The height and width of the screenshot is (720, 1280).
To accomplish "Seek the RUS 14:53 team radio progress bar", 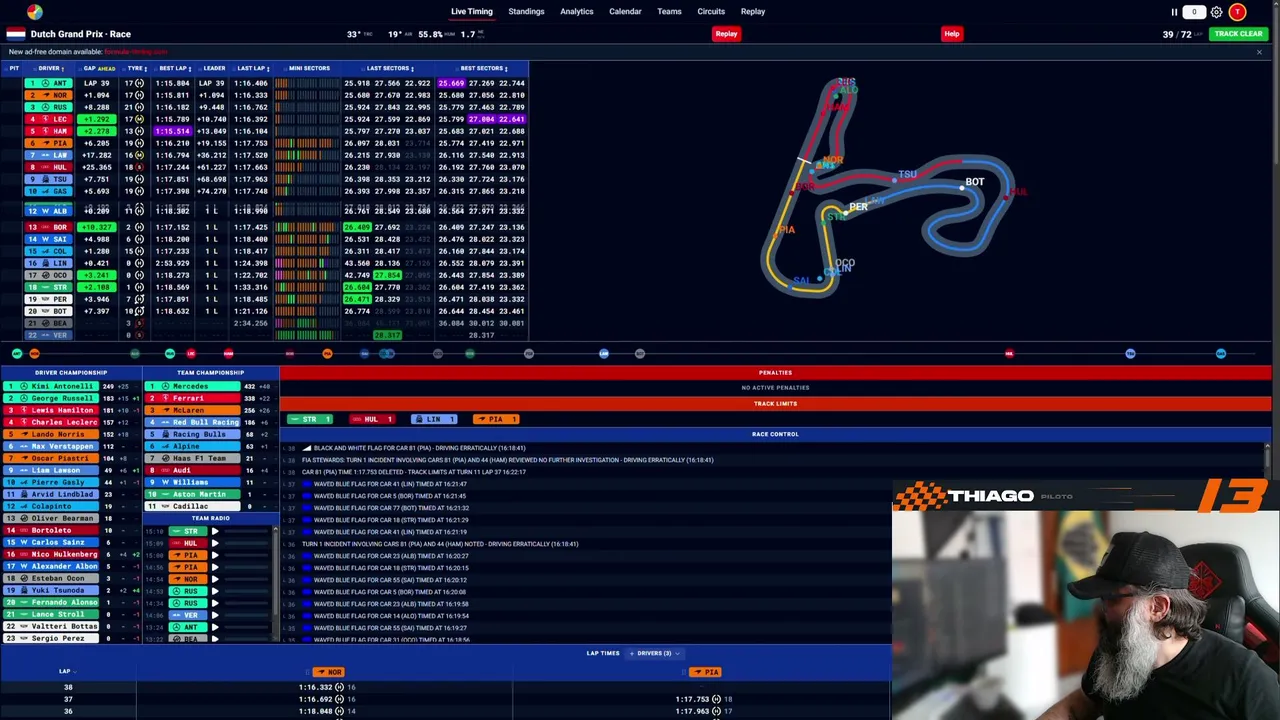I will pos(247,591).
